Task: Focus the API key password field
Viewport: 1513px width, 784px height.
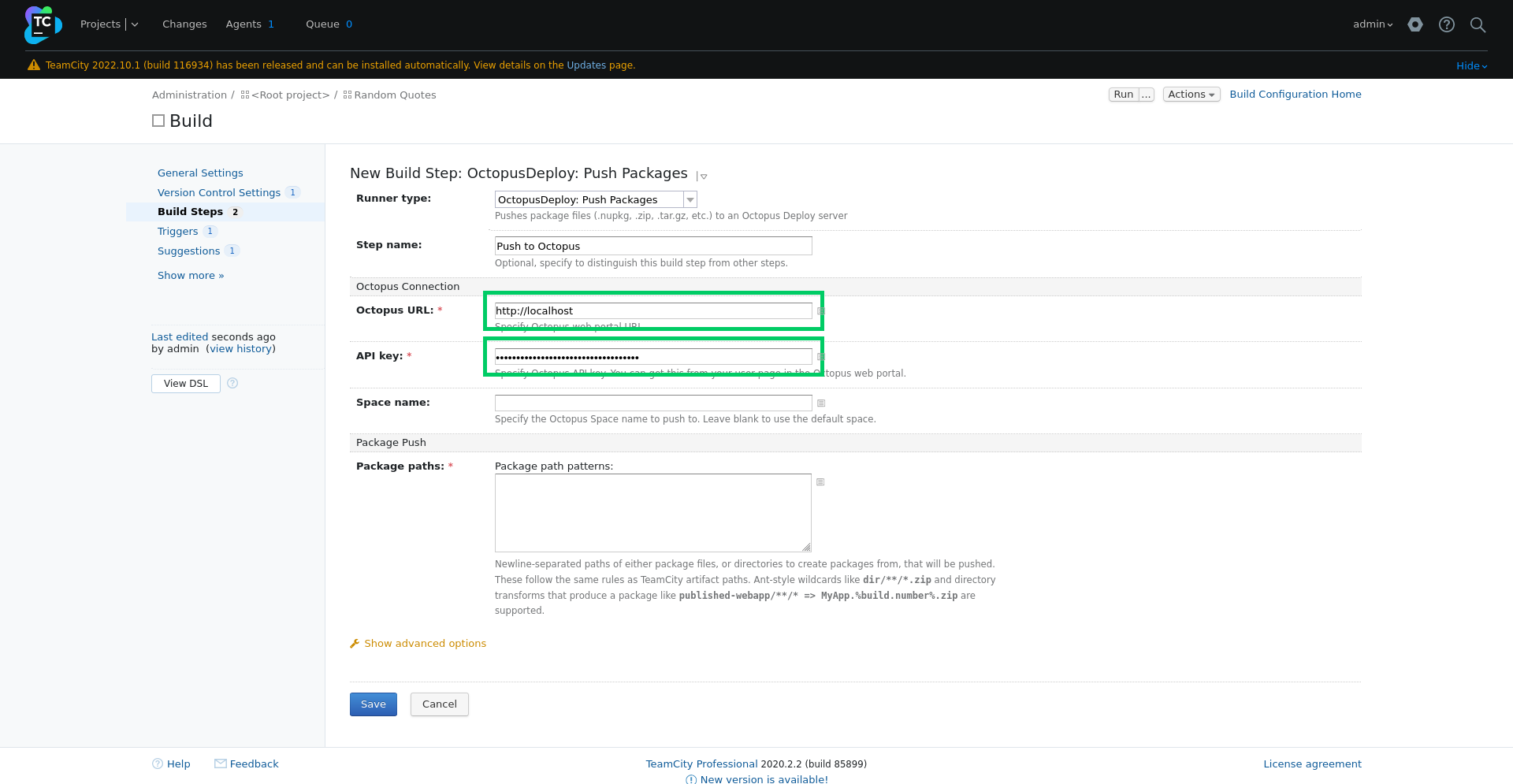Action: pyautogui.click(x=653, y=357)
